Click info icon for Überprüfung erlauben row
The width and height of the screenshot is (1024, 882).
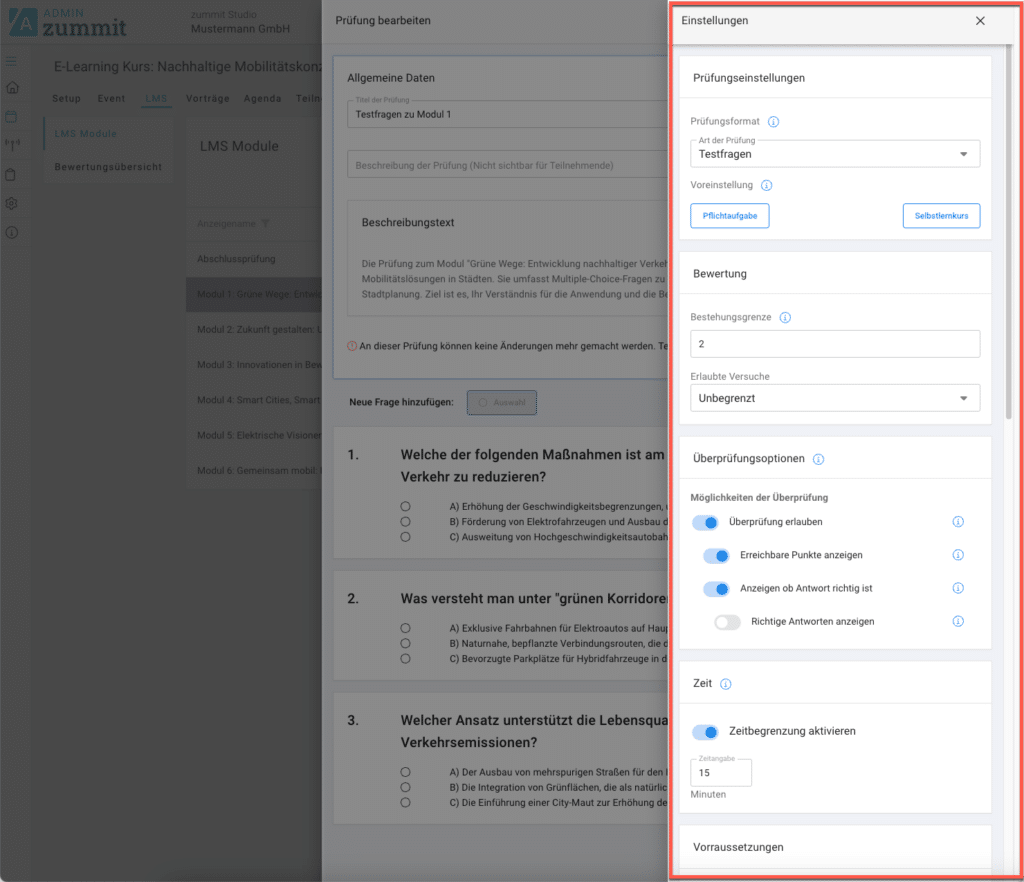point(958,522)
